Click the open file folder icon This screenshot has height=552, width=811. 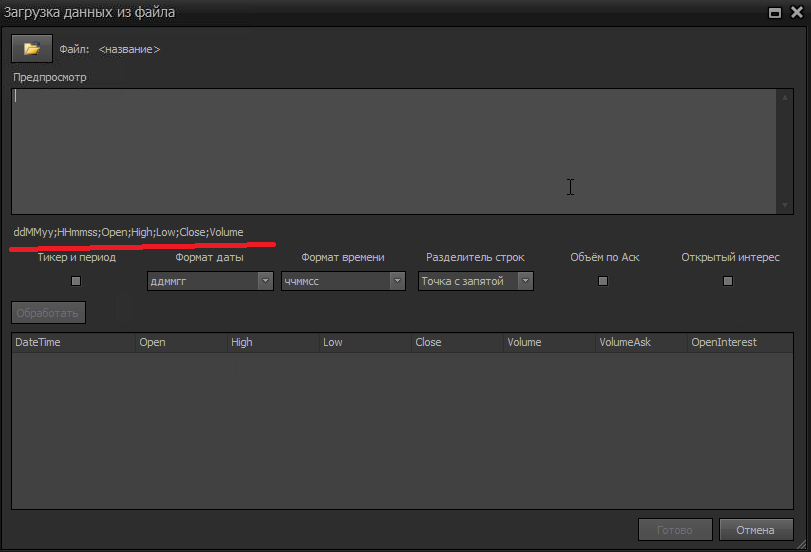(31, 48)
